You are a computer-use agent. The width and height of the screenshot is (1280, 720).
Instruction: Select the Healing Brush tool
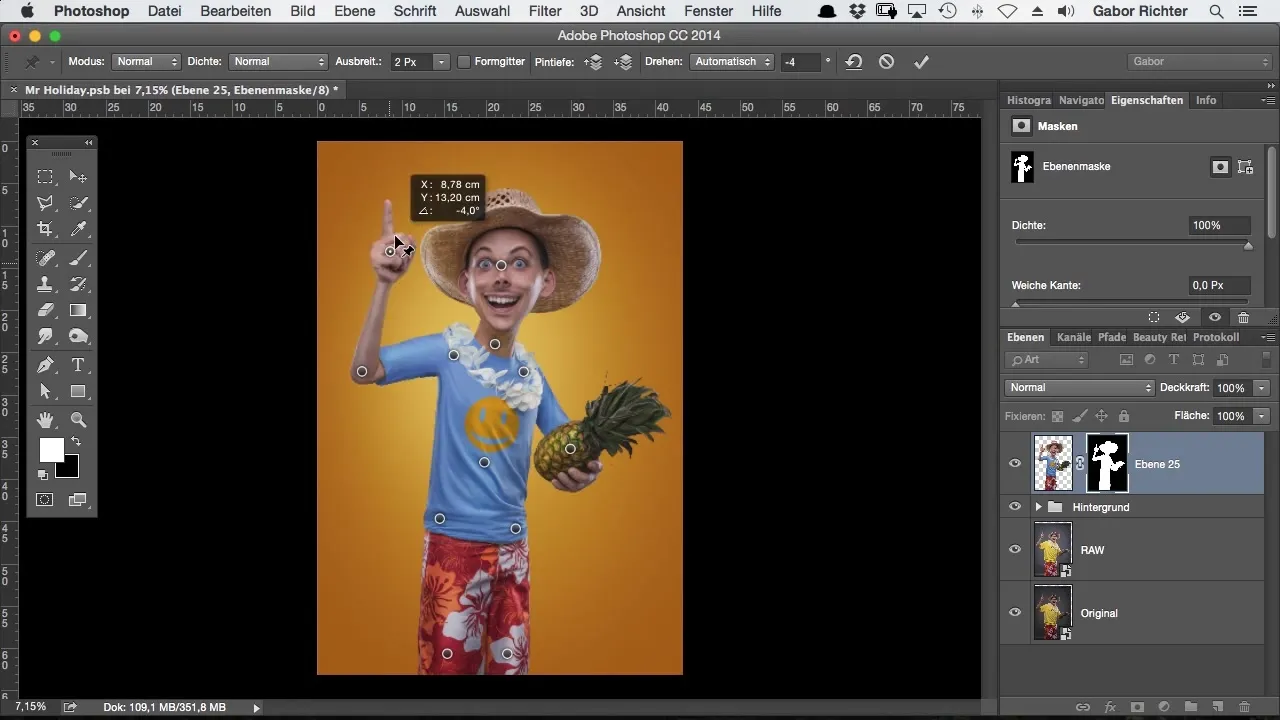[45, 258]
